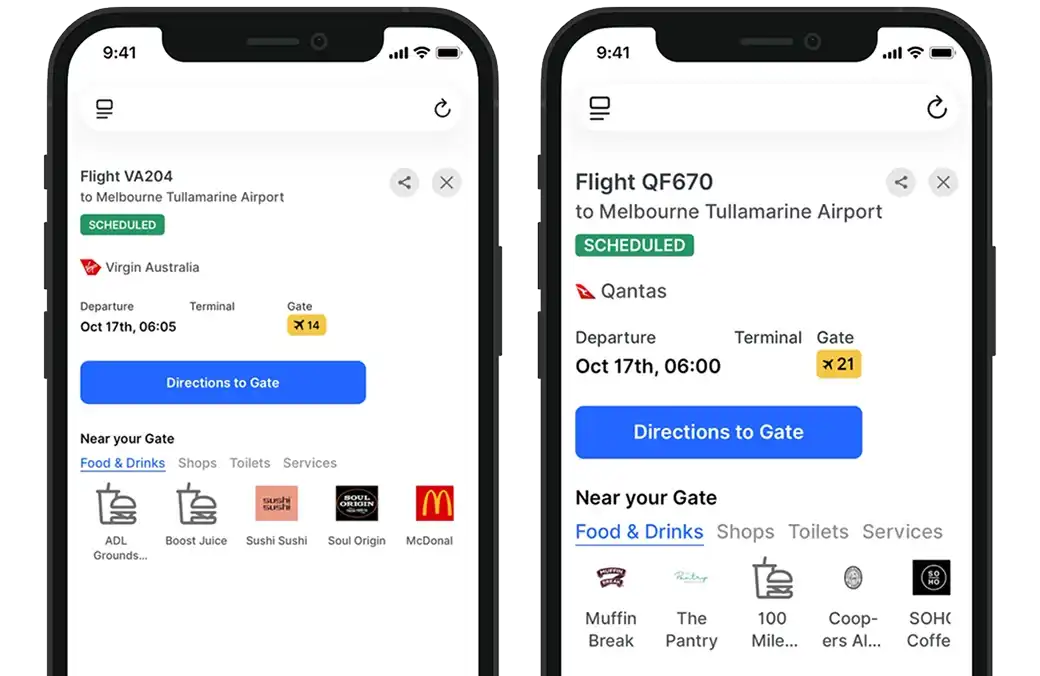Tap refresh icon on left phone
Screen dimensions: 1040x676
[442, 108]
